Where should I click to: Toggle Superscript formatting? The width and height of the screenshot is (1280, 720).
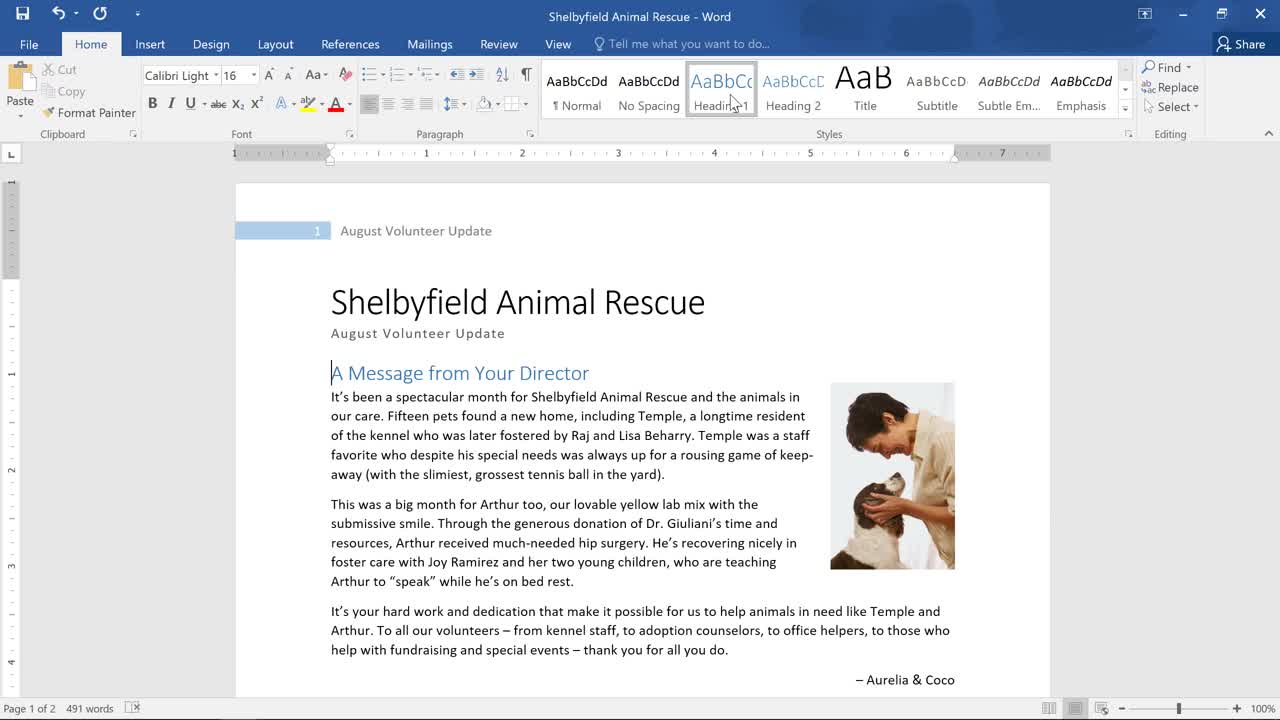click(257, 104)
